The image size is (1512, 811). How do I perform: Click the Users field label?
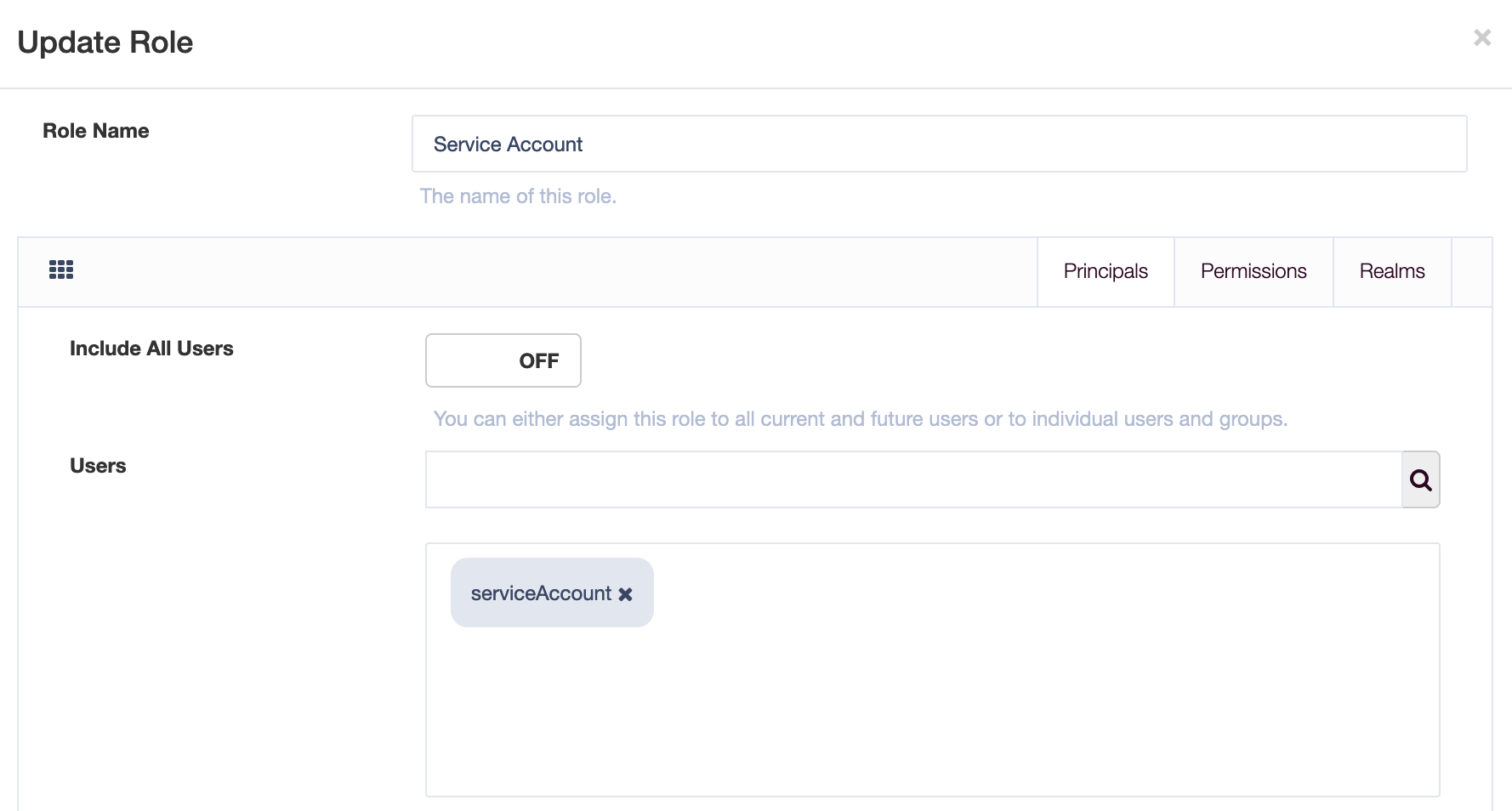(x=98, y=466)
